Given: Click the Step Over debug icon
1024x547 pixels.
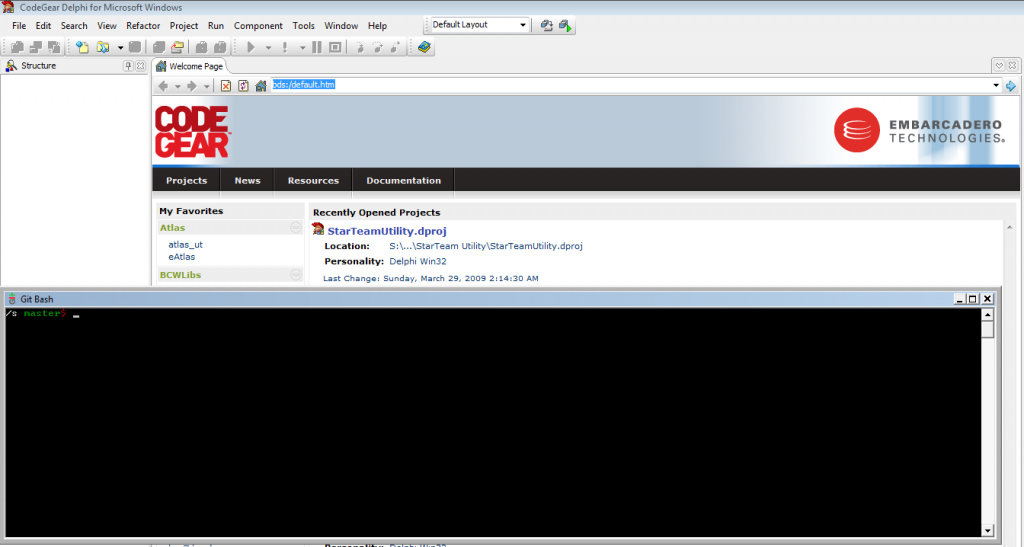Looking at the screenshot, I should [377, 47].
